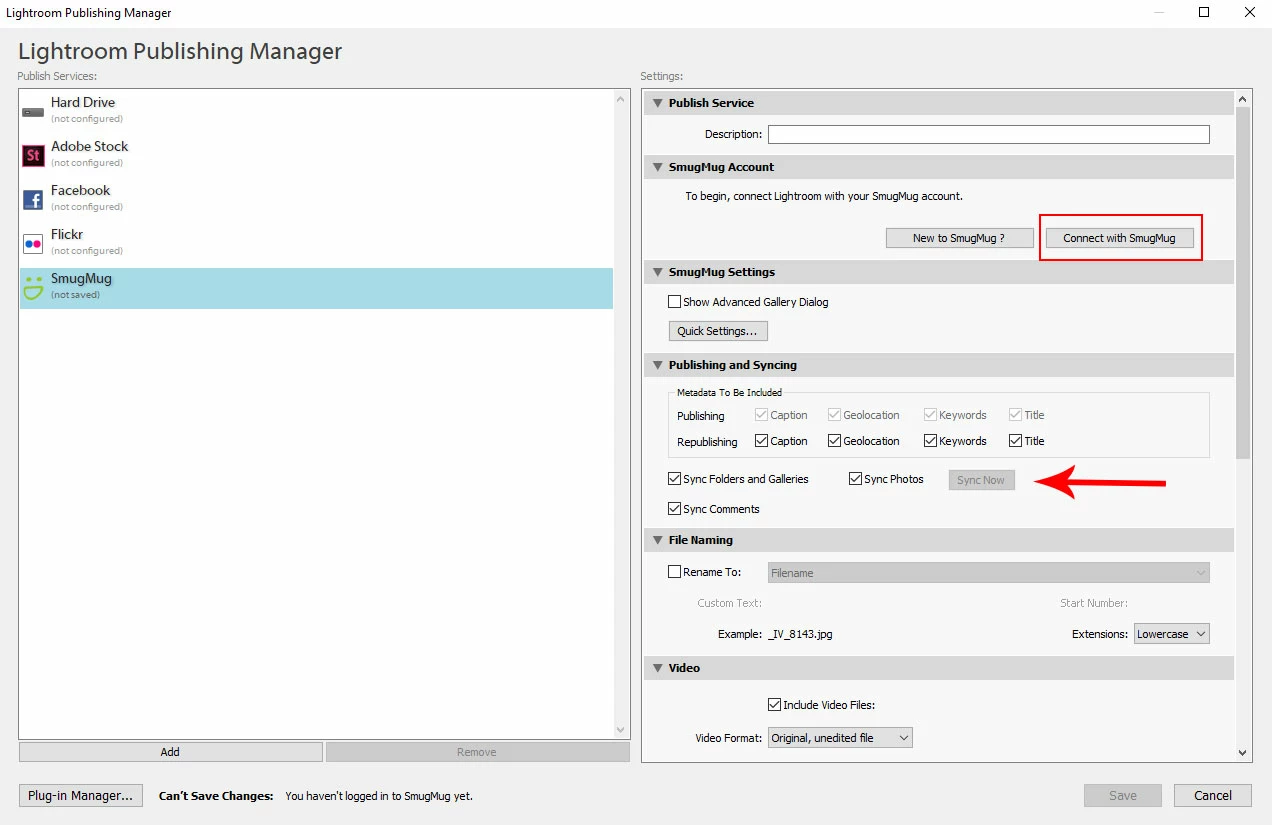Collapse the SmugMug Account section
Image resolution: width=1272 pixels, height=825 pixels.
pyautogui.click(x=657, y=167)
